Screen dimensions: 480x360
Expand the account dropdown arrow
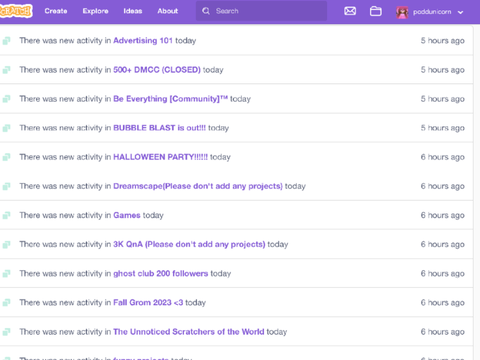[461, 12]
